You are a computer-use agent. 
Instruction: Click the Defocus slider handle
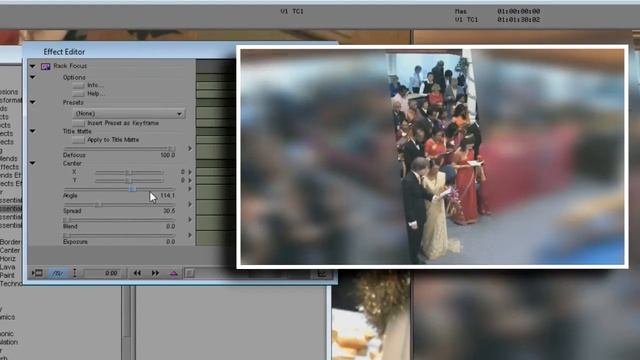pyautogui.click(x=172, y=149)
